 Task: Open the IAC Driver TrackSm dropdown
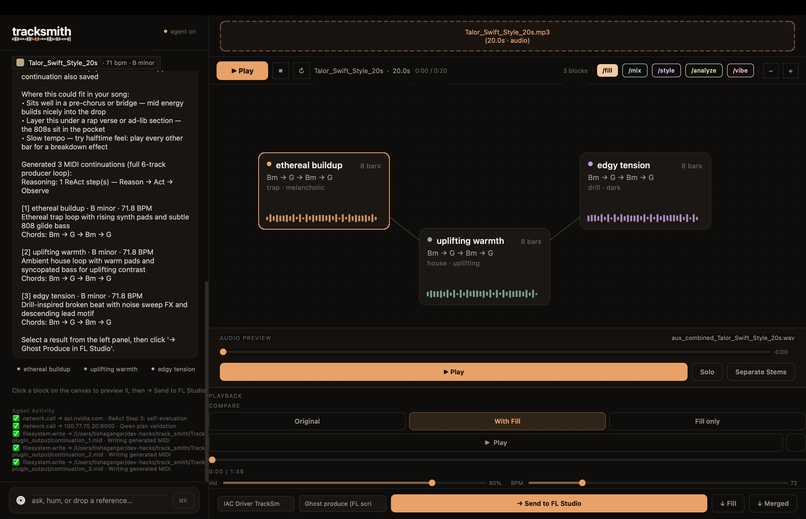[x=256, y=504]
